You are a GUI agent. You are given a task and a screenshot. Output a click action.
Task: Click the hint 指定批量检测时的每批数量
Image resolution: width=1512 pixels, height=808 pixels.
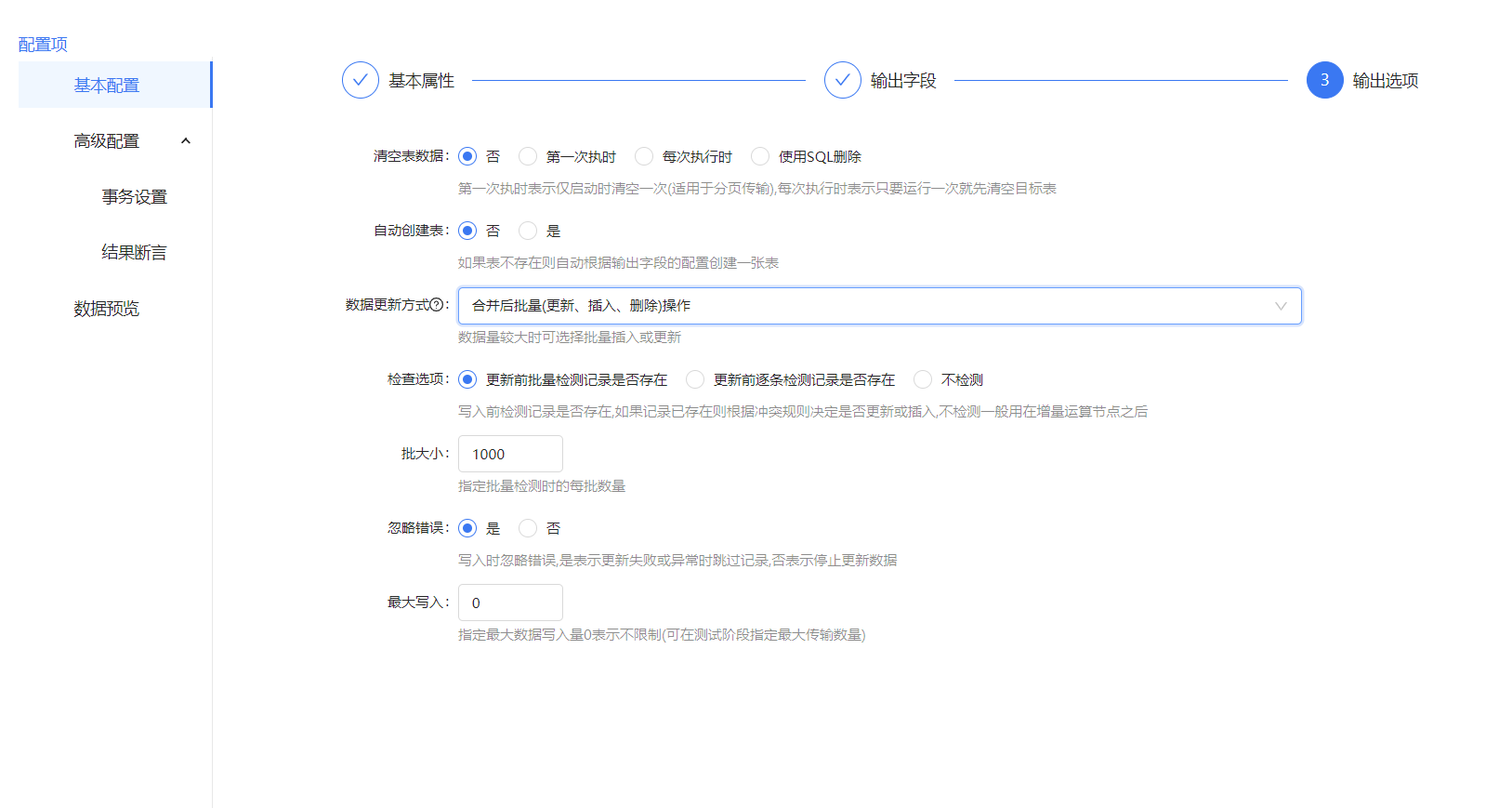(x=542, y=485)
